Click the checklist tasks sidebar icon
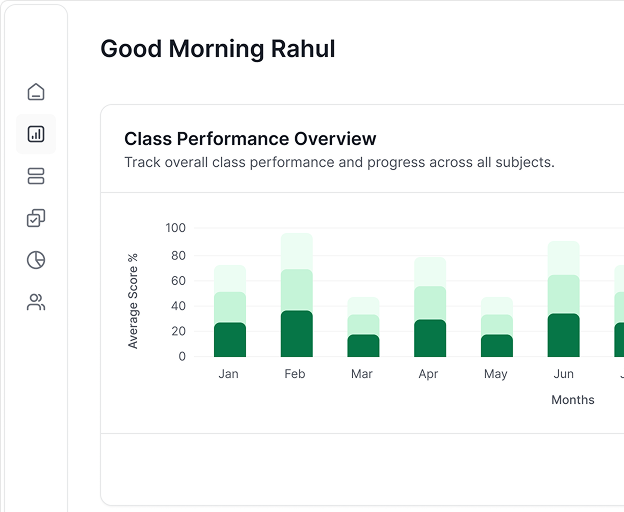Viewport: 624px width, 512px height. 36,218
